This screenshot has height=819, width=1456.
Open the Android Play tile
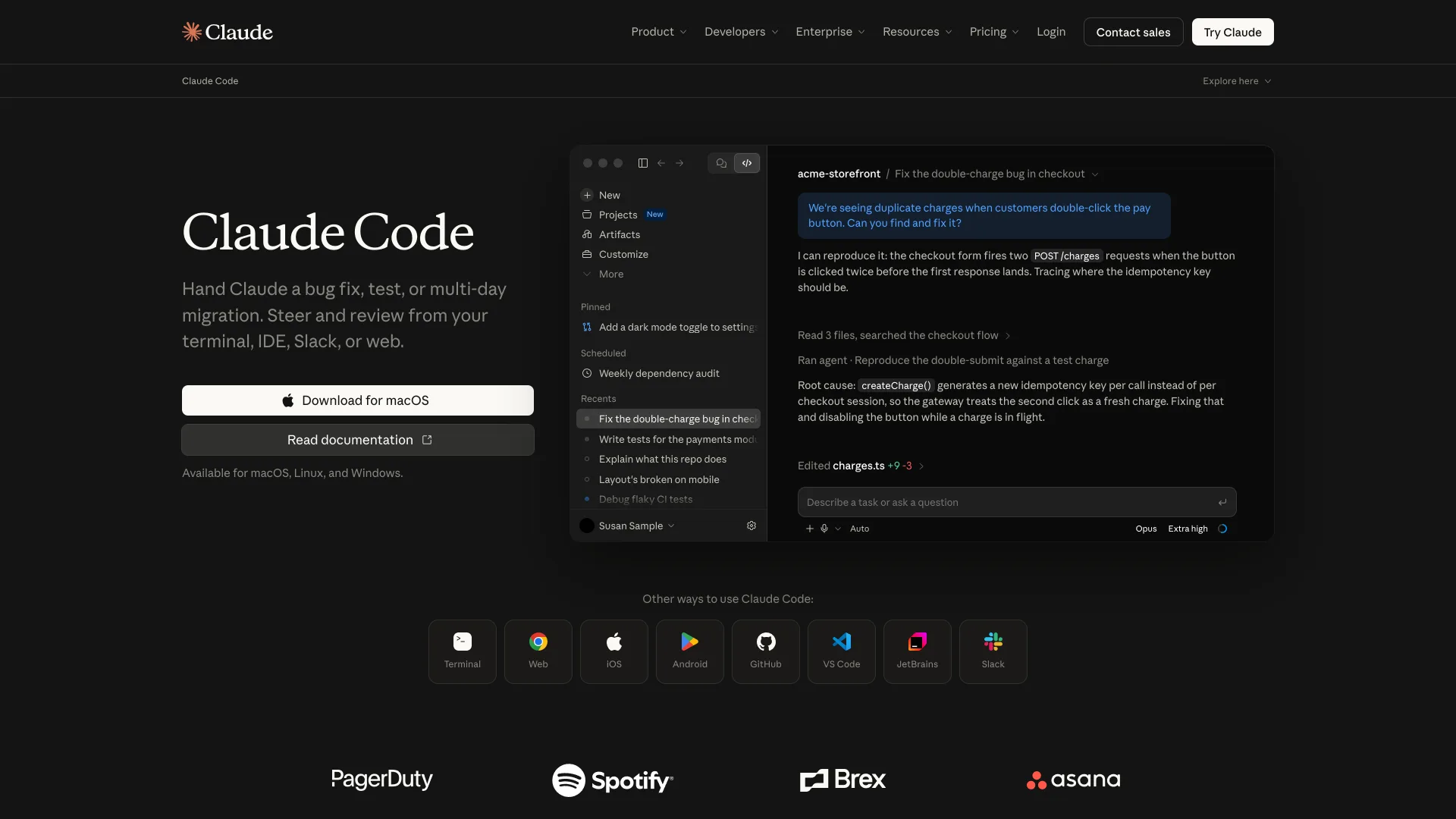[690, 651]
